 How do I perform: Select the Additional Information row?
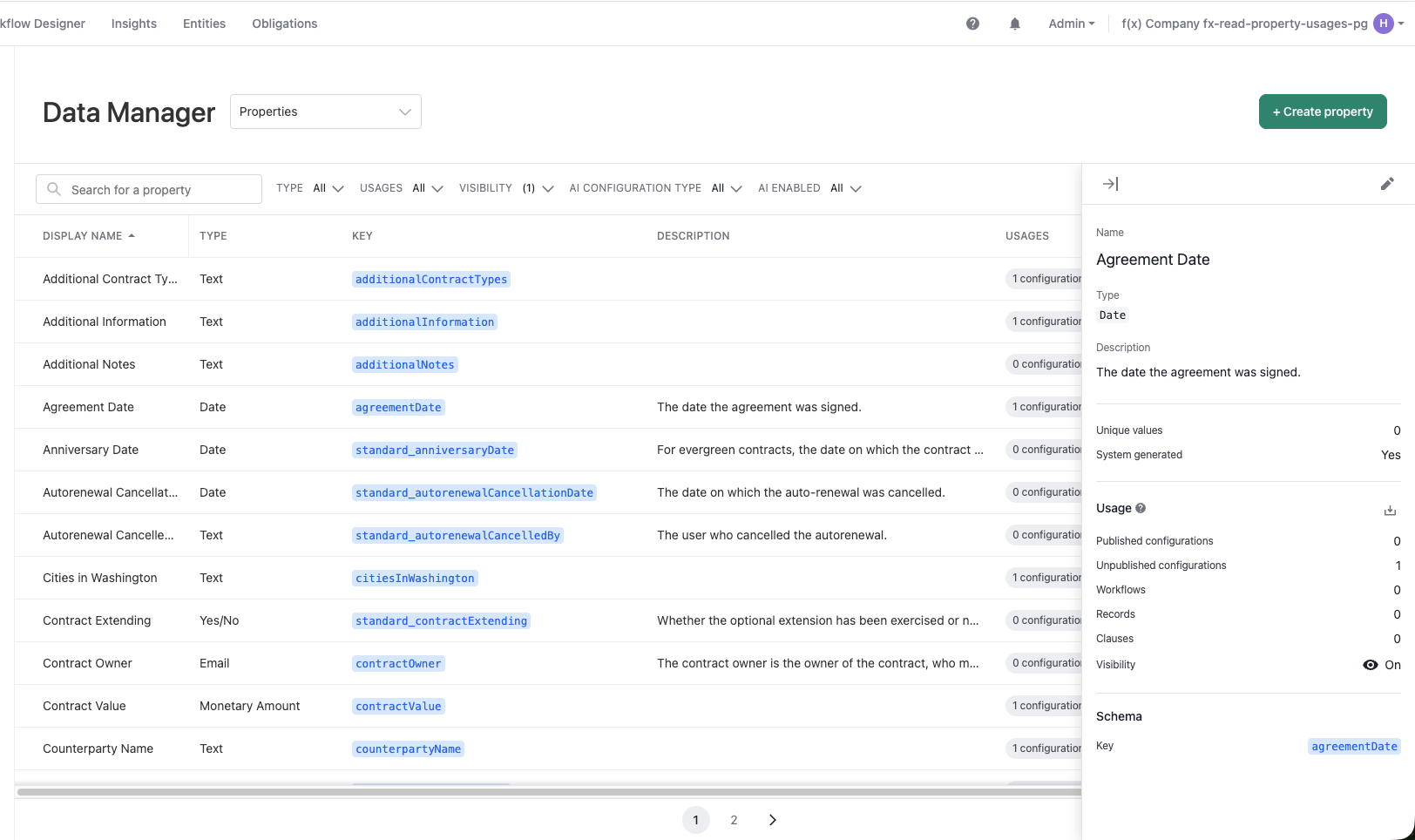[x=548, y=322]
